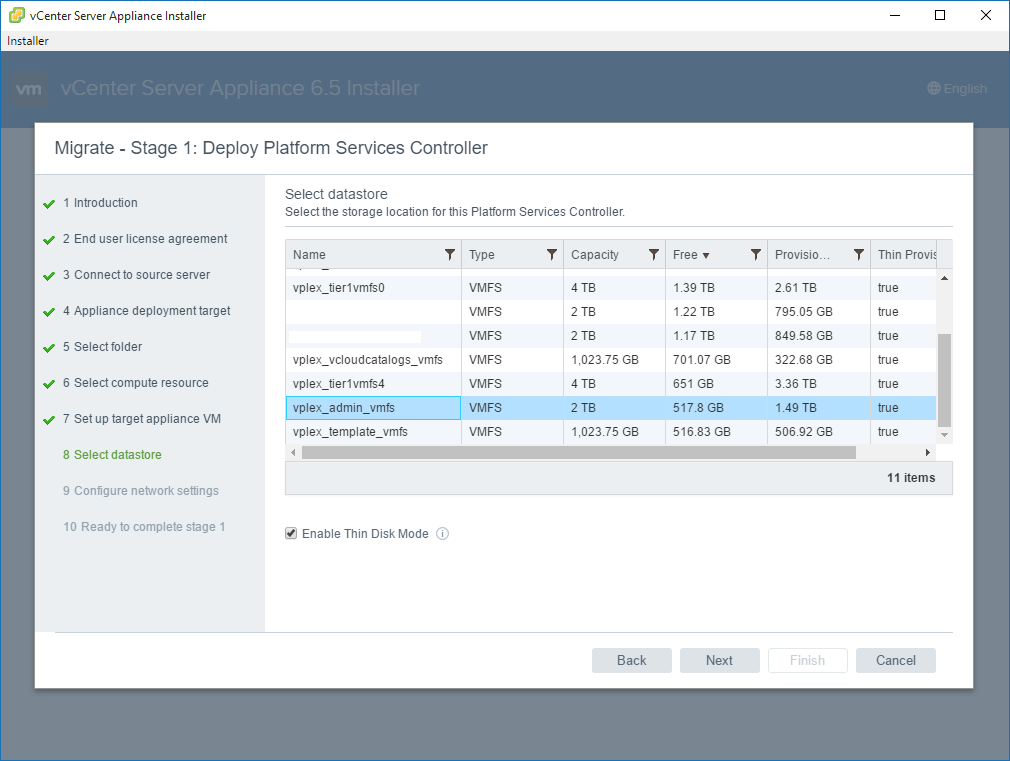Go to step 1 Introduction
The height and width of the screenshot is (761, 1010).
click(105, 203)
